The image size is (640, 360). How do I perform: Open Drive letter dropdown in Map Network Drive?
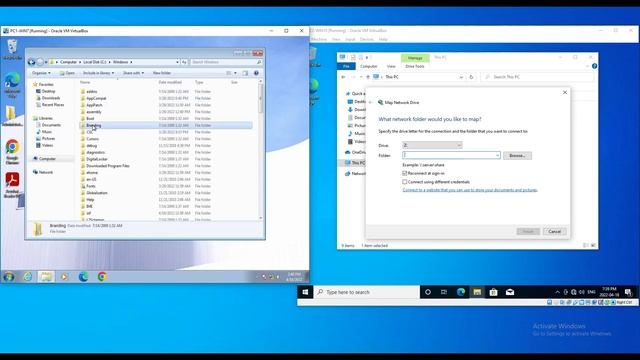432,145
